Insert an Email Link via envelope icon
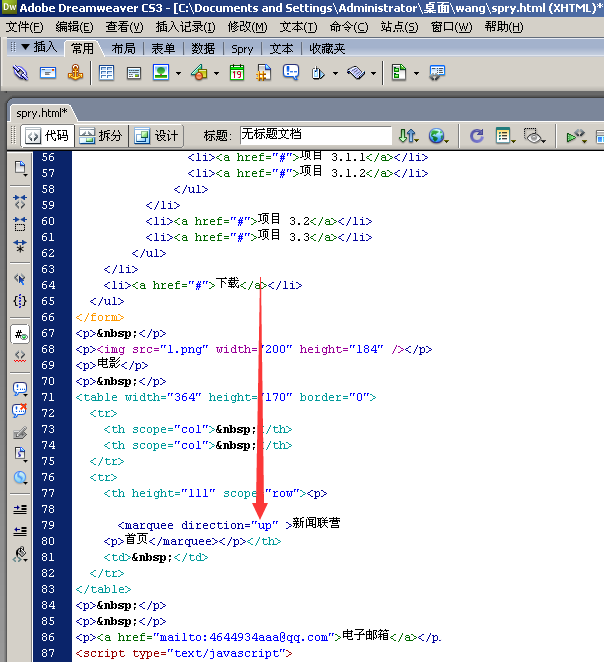The image size is (604, 662). [x=47, y=73]
